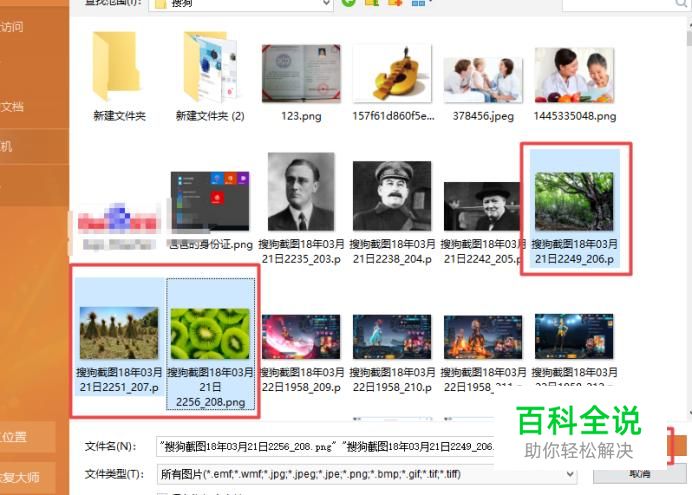Click the kiwi slices image 2256_208.png
Image resolution: width=692 pixels, height=495 pixels.
[210, 334]
